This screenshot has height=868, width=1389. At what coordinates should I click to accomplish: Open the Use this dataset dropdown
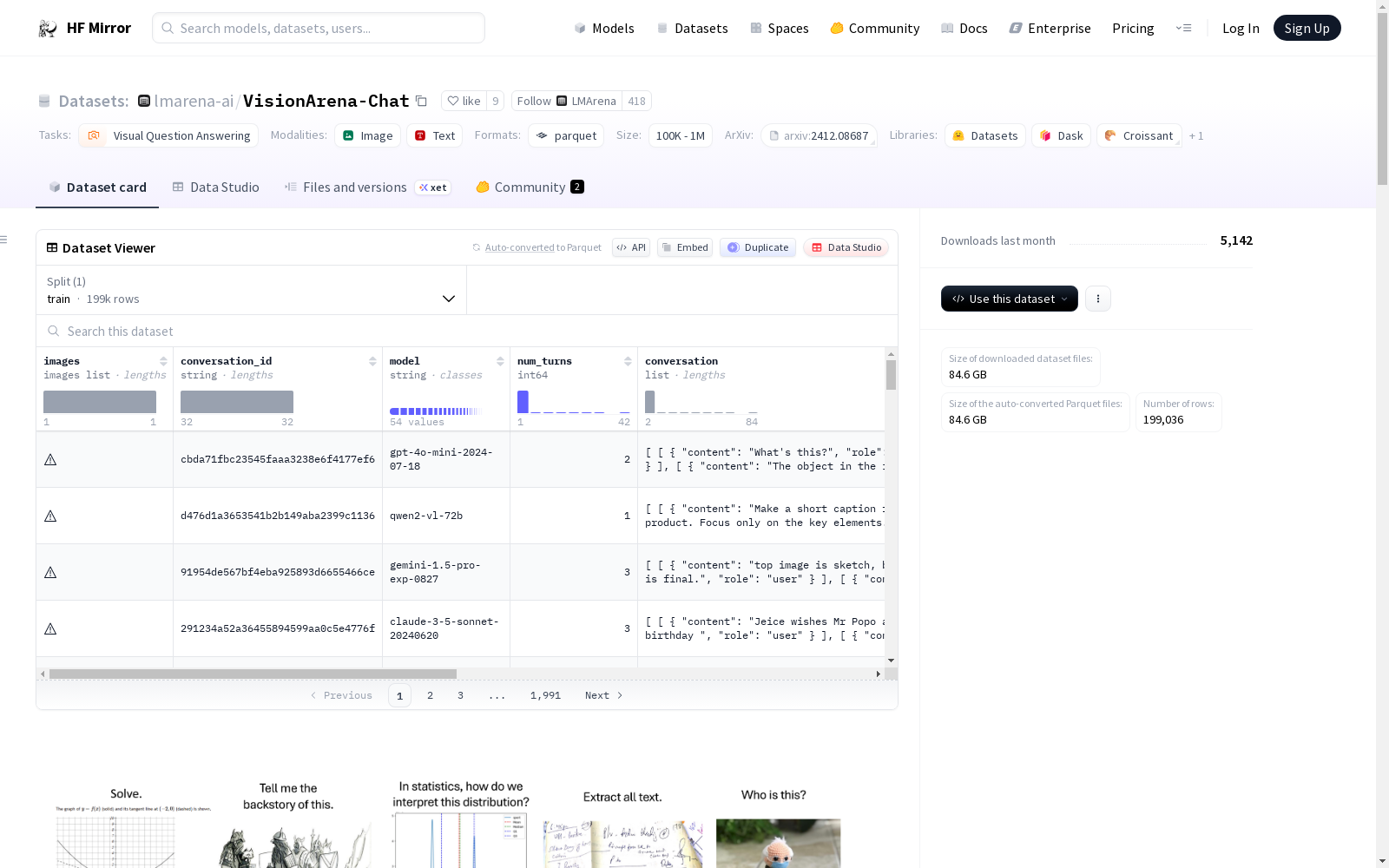tap(1010, 299)
